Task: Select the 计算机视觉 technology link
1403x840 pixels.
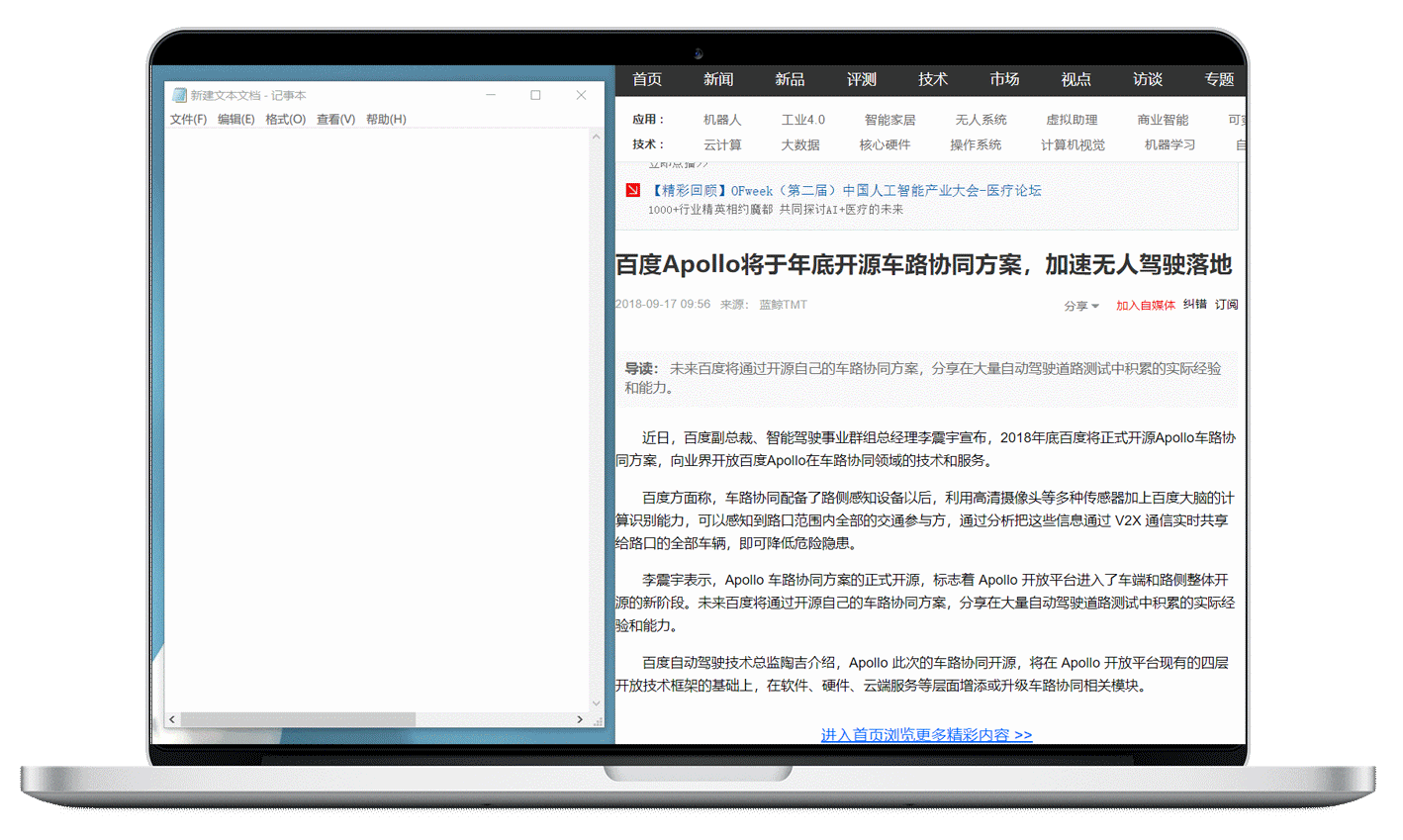Action: [x=1073, y=144]
